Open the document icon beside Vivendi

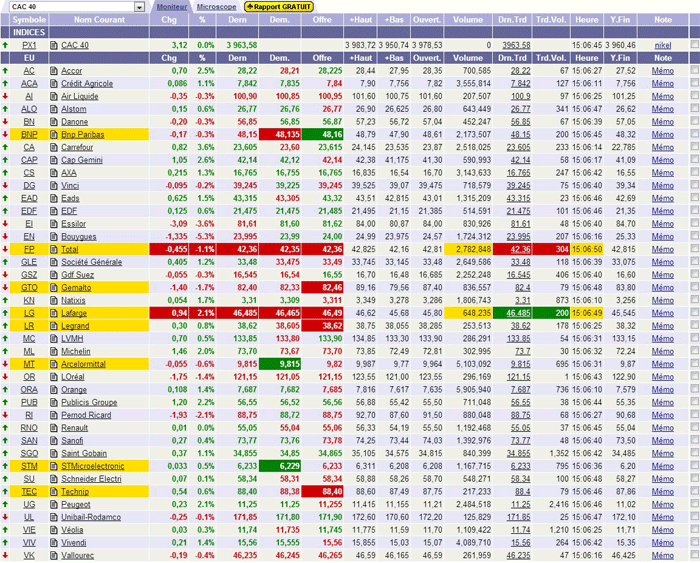pyautogui.click(x=54, y=541)
